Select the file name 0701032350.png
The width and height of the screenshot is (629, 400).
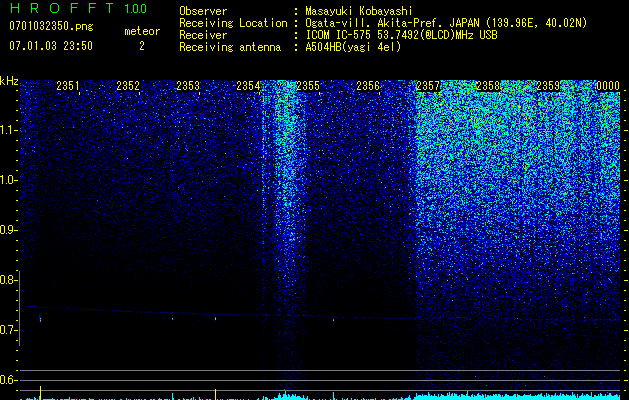51,26
